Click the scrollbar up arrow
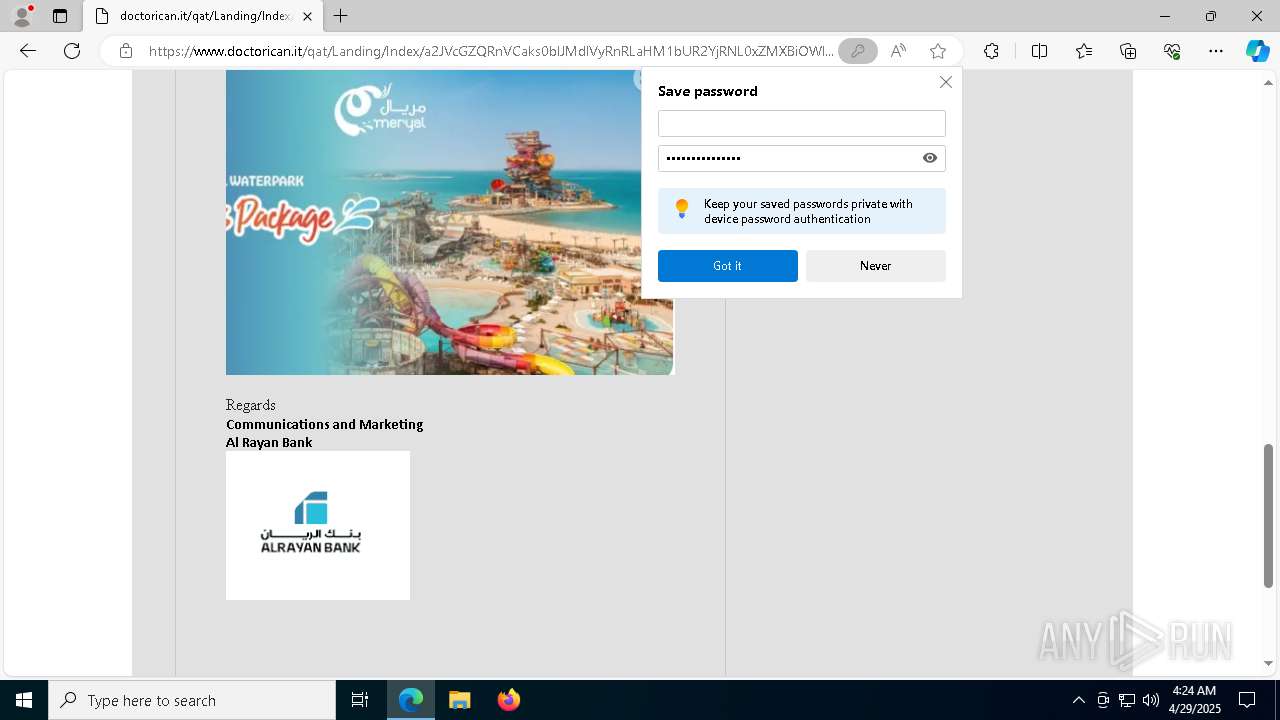1280x720 pixels. click(x=1269, y=82)
